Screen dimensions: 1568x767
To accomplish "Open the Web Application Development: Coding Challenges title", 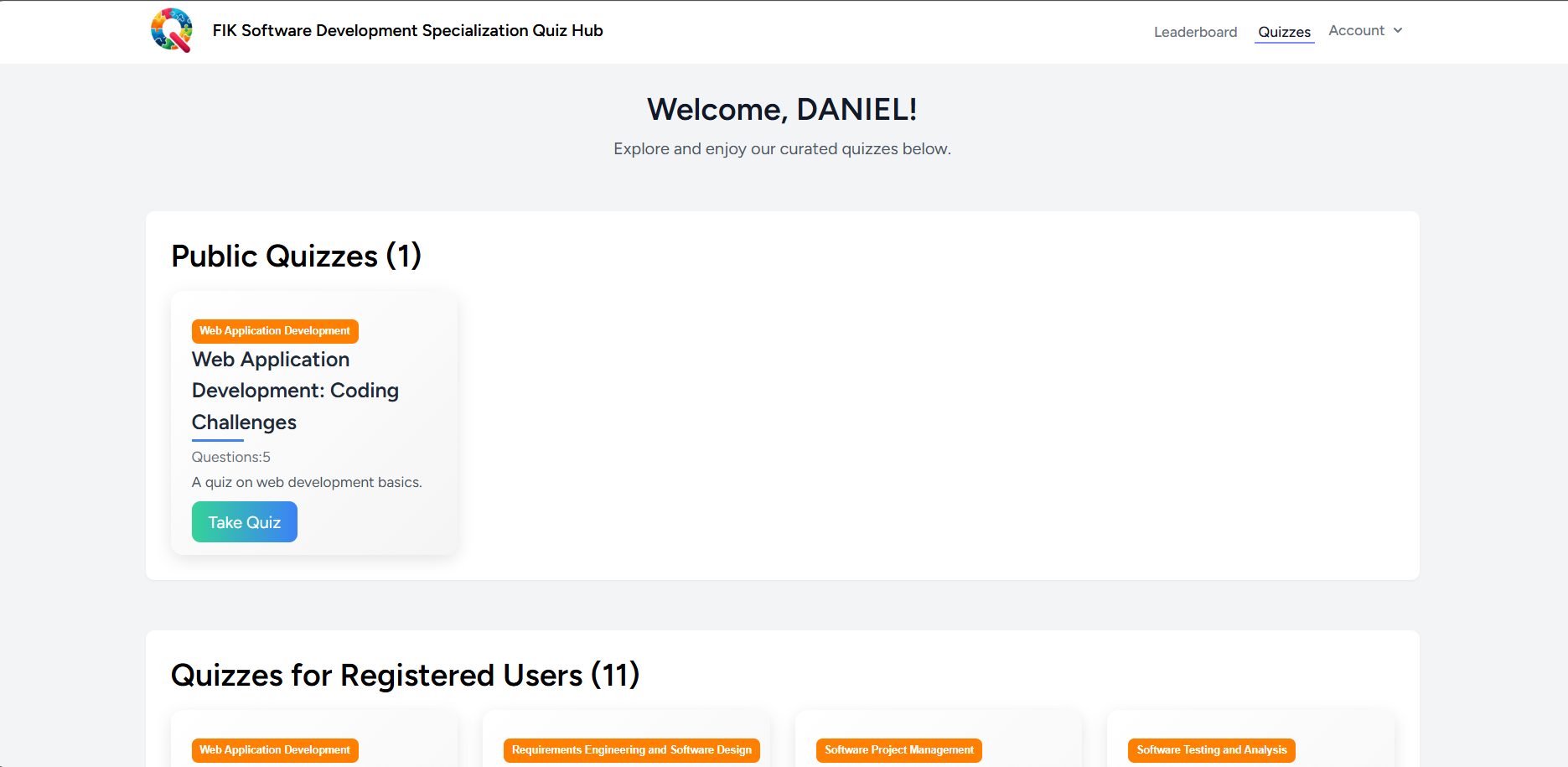I will [295, 391].
